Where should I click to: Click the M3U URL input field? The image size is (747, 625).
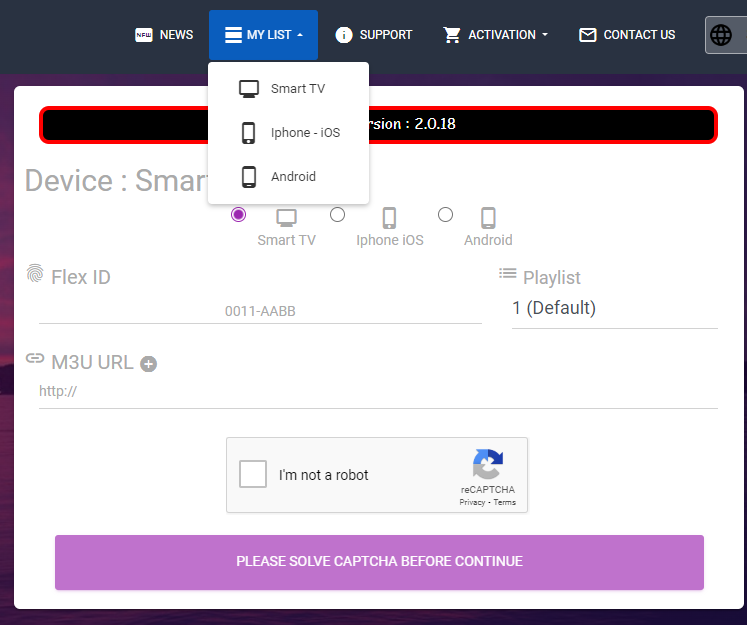click(378, 392)
